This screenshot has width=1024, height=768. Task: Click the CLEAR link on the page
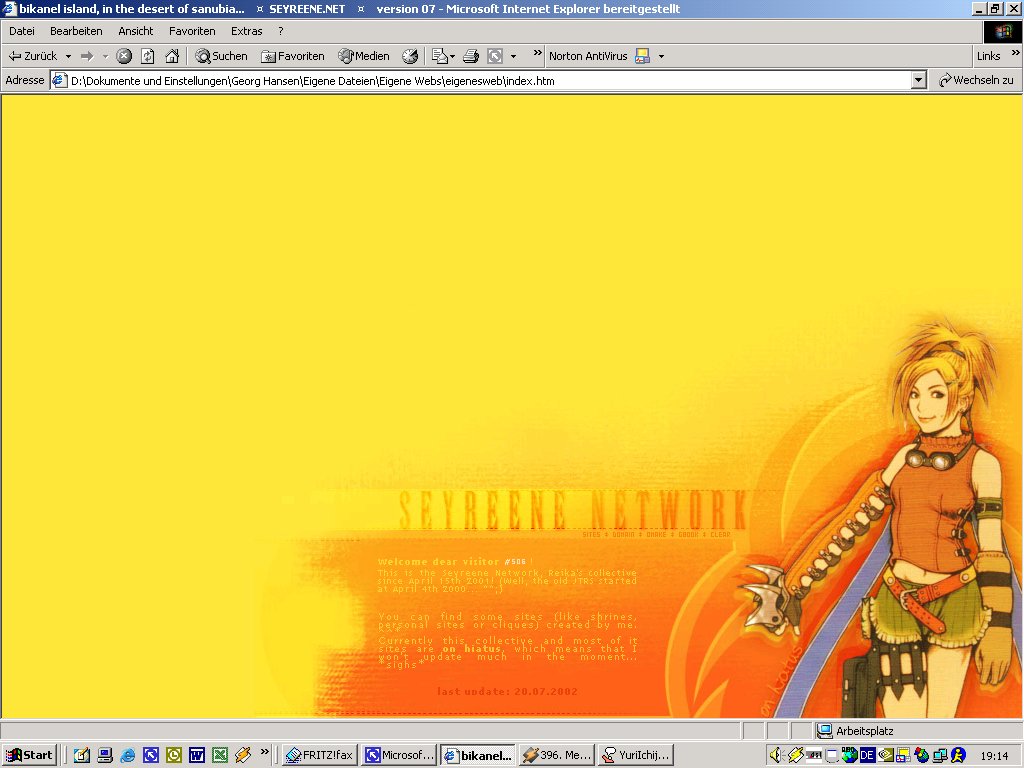pos(720,534)
